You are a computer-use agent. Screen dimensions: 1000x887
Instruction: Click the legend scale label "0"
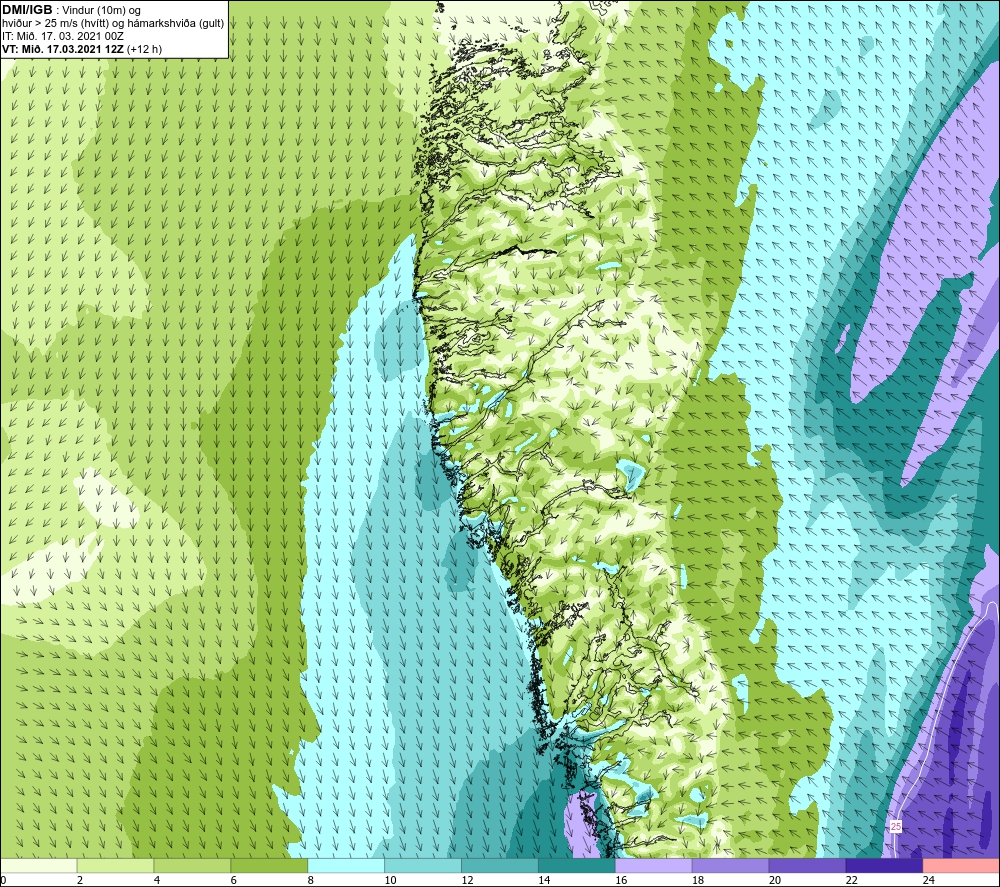coord(3,880)
